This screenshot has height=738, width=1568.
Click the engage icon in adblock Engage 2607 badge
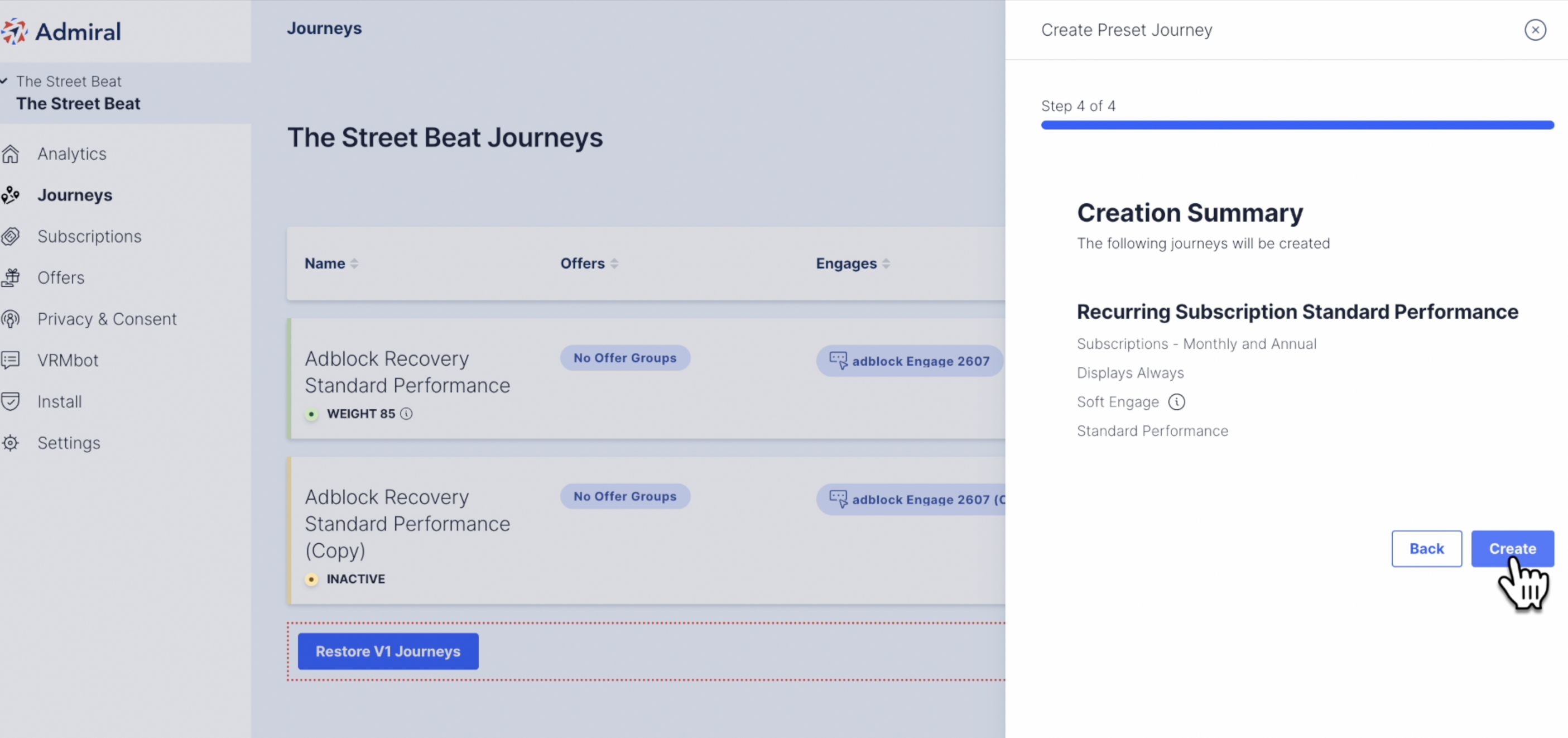(838, 361)
